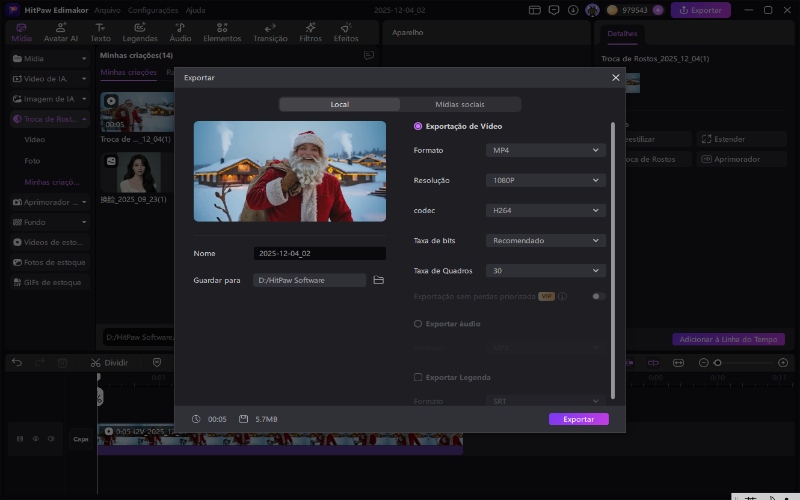The width and height of the screenshot is (800, 500).
Task: Switch to the Mídias sociais tab
Action: click(x=460, y=105)
